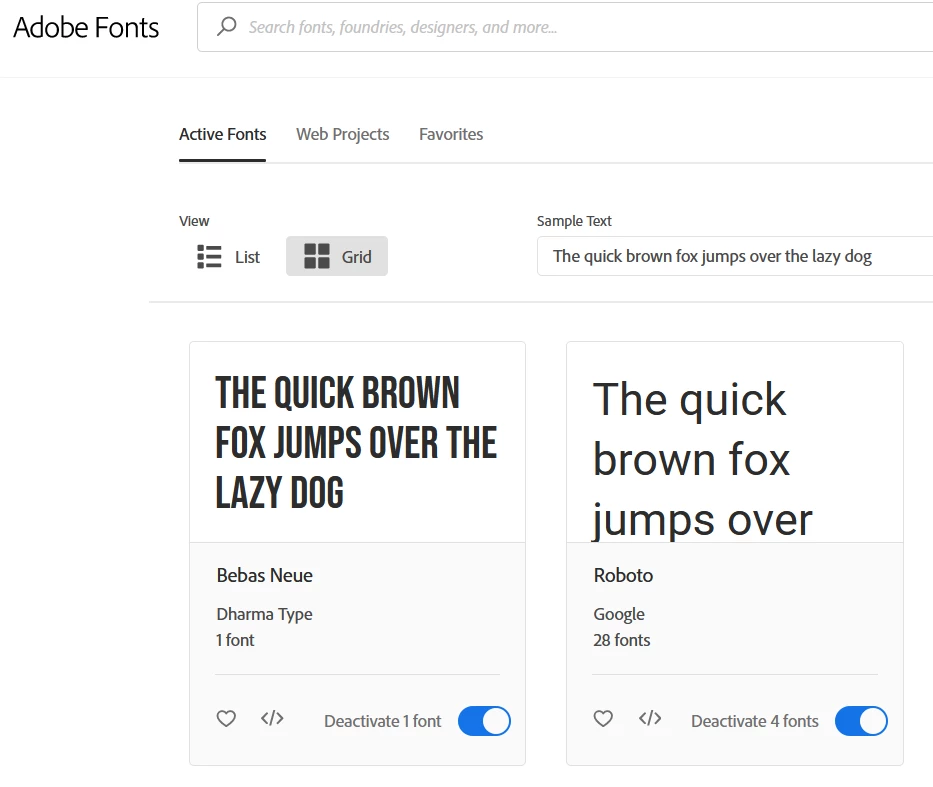The height and width of the screenshot is (787, 933).
Task: Select the Grid view button
Action: tap(337, 256)
